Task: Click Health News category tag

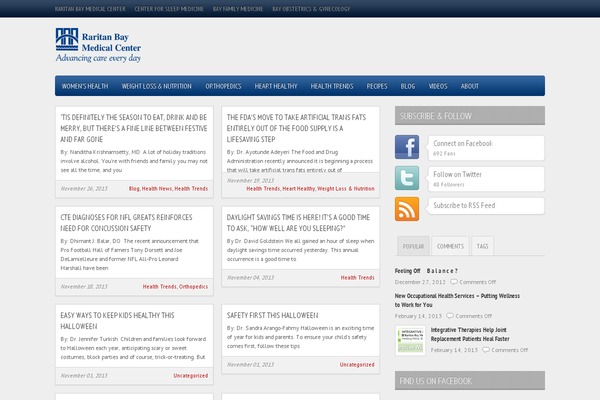Action: [157, 189]
